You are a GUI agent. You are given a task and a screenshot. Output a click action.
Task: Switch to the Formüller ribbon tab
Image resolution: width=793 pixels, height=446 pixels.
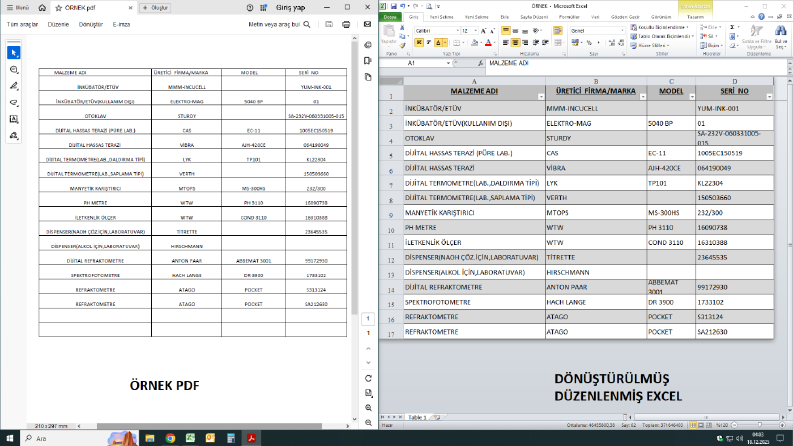(x=569, y=17)
